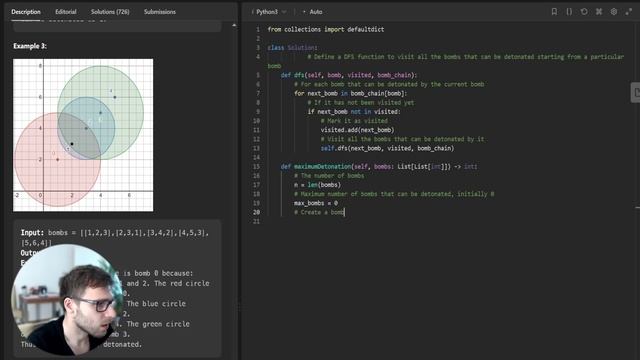Click the keyboard shortcuts command icon
640x360 pixels.
(599, 12)
